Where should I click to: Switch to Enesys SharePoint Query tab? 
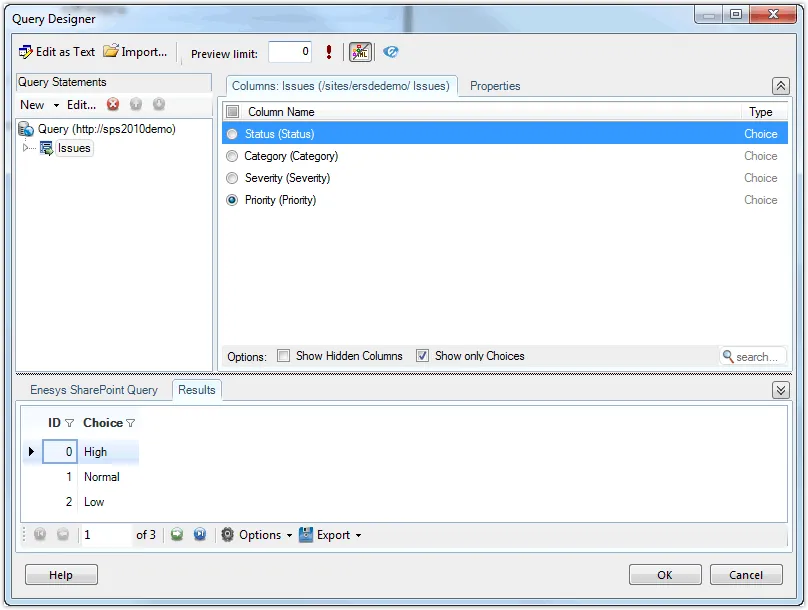pos(94,390)
